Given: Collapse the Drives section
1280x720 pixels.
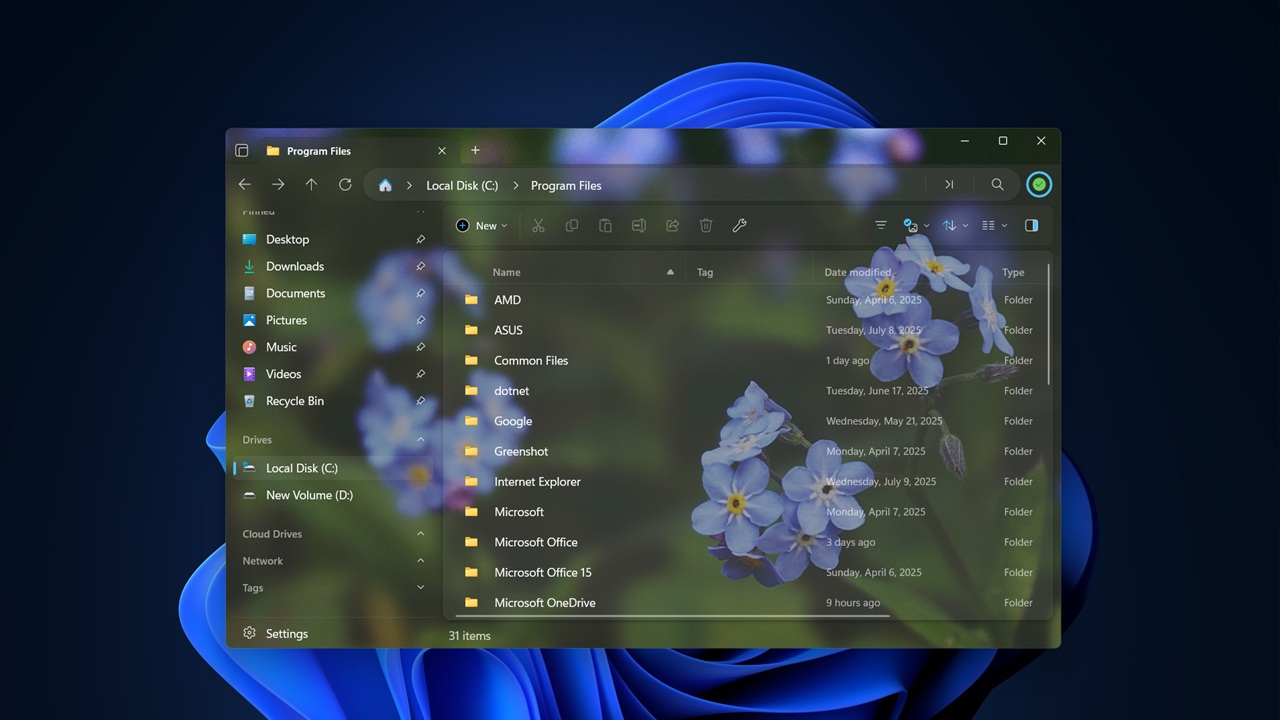Looking at the screenshot, I should coord(420,439).
